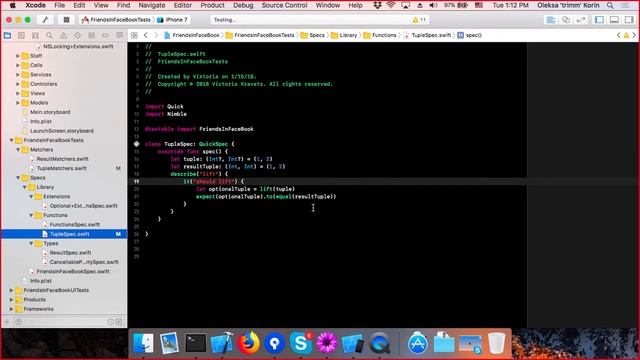Click the build tool hammer button

coord(45,20)
